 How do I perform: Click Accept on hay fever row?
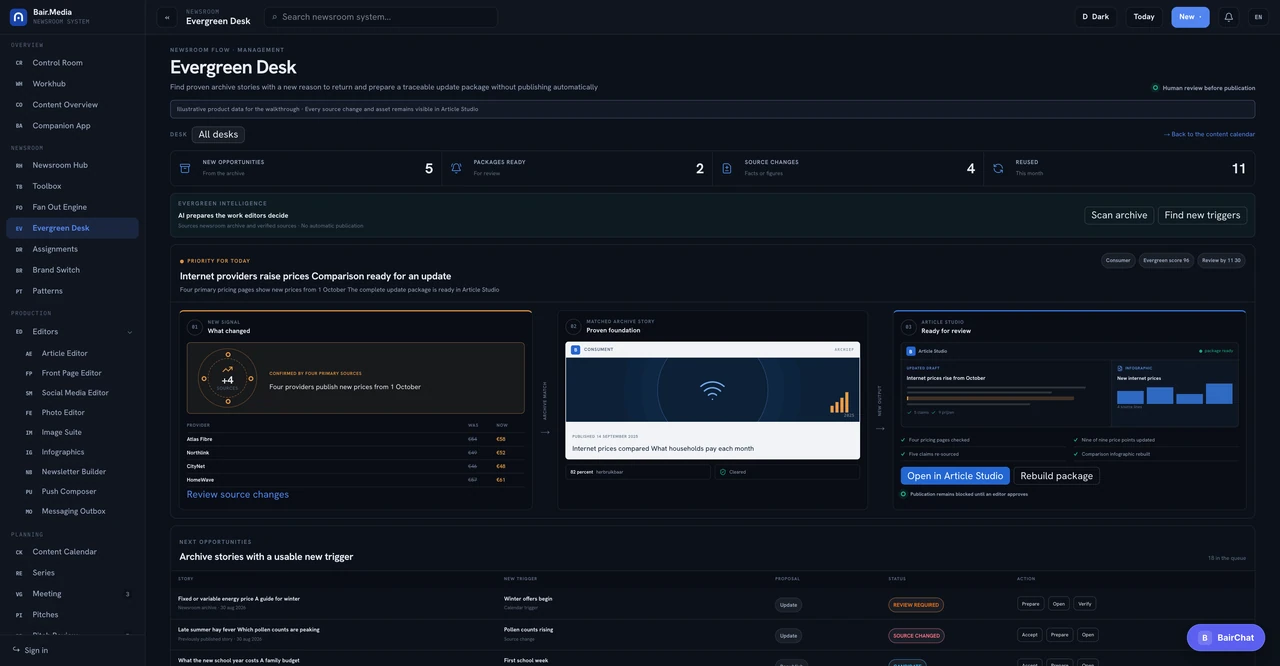1029,635
